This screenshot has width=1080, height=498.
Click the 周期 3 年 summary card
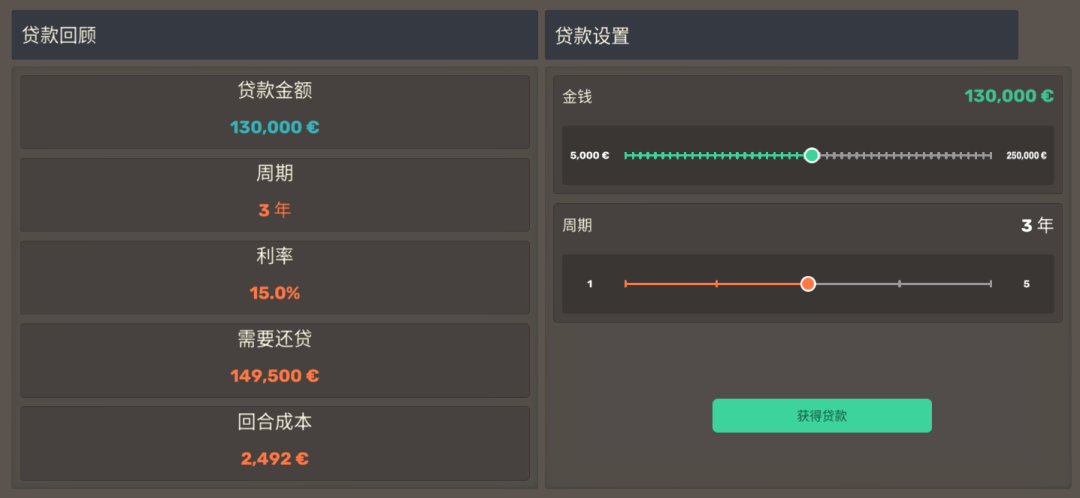click(x=275, y=195)
